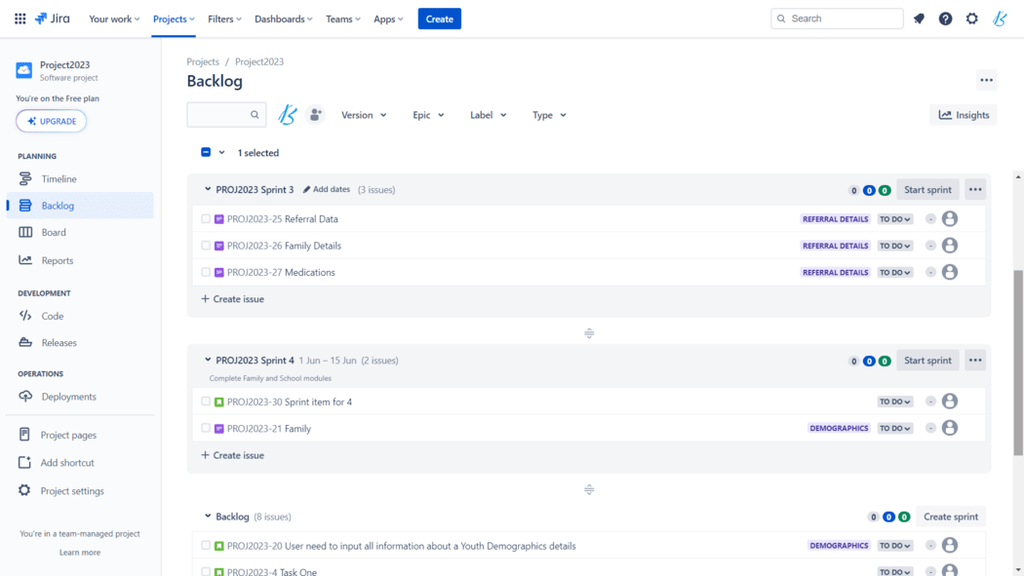Click Start sprint for PROJ2023 Sprint 3
The width and height of the screenshot is (1024, 576).
point(927,190)
